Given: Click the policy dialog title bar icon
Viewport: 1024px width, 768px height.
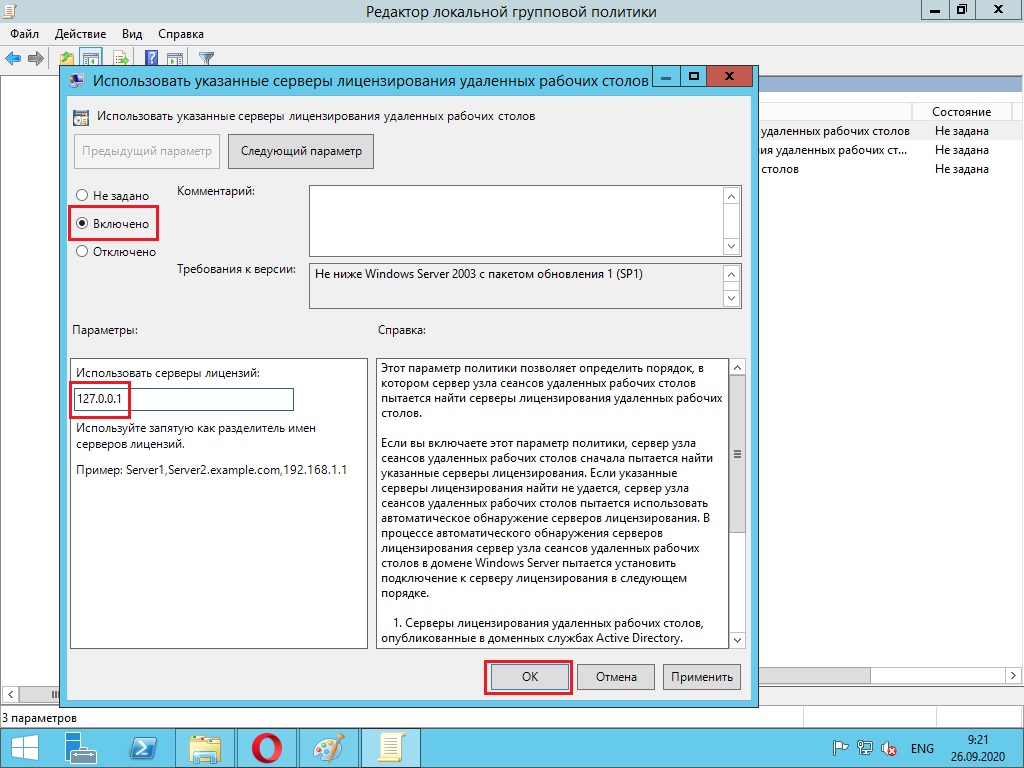Looking at the screenshot, I should click(x=77, y=80).
